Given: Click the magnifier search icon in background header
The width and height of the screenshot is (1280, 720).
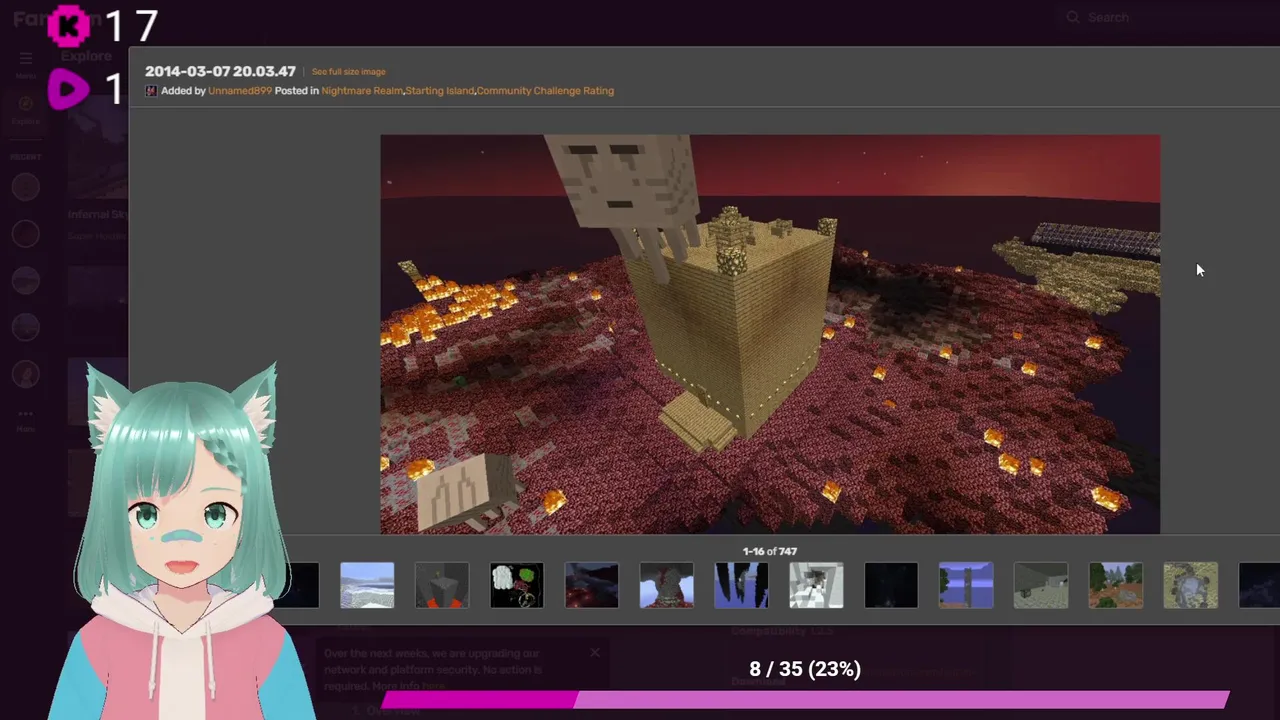Looking at the screenshot, I should 1073,17.
